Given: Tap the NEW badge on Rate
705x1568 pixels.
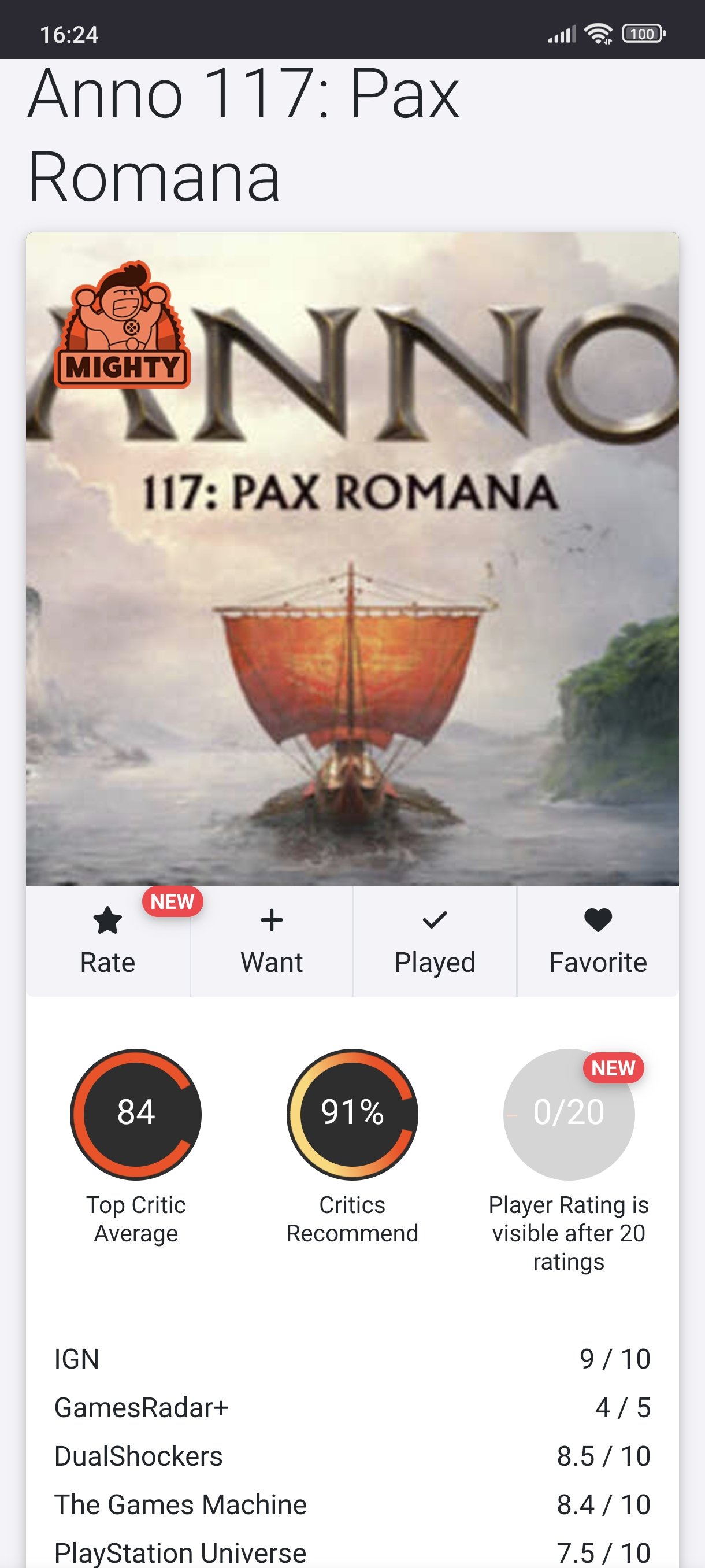Looking at the screenshot, I should pyautogui.click(x=172, y=901).
